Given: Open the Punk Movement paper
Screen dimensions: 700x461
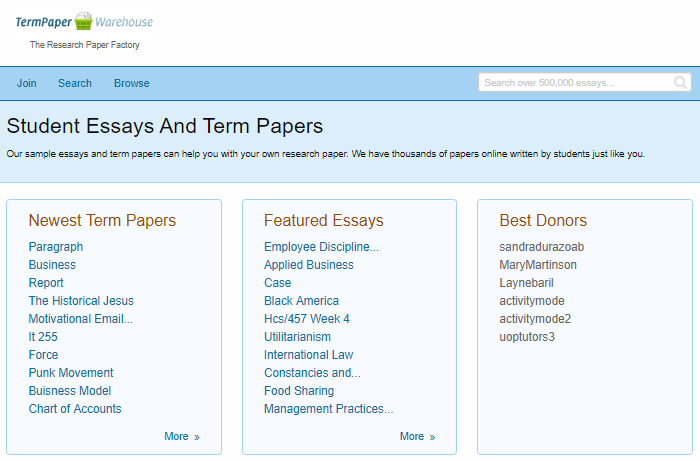Looking at the screenshot, I should [x=71, y=373].
